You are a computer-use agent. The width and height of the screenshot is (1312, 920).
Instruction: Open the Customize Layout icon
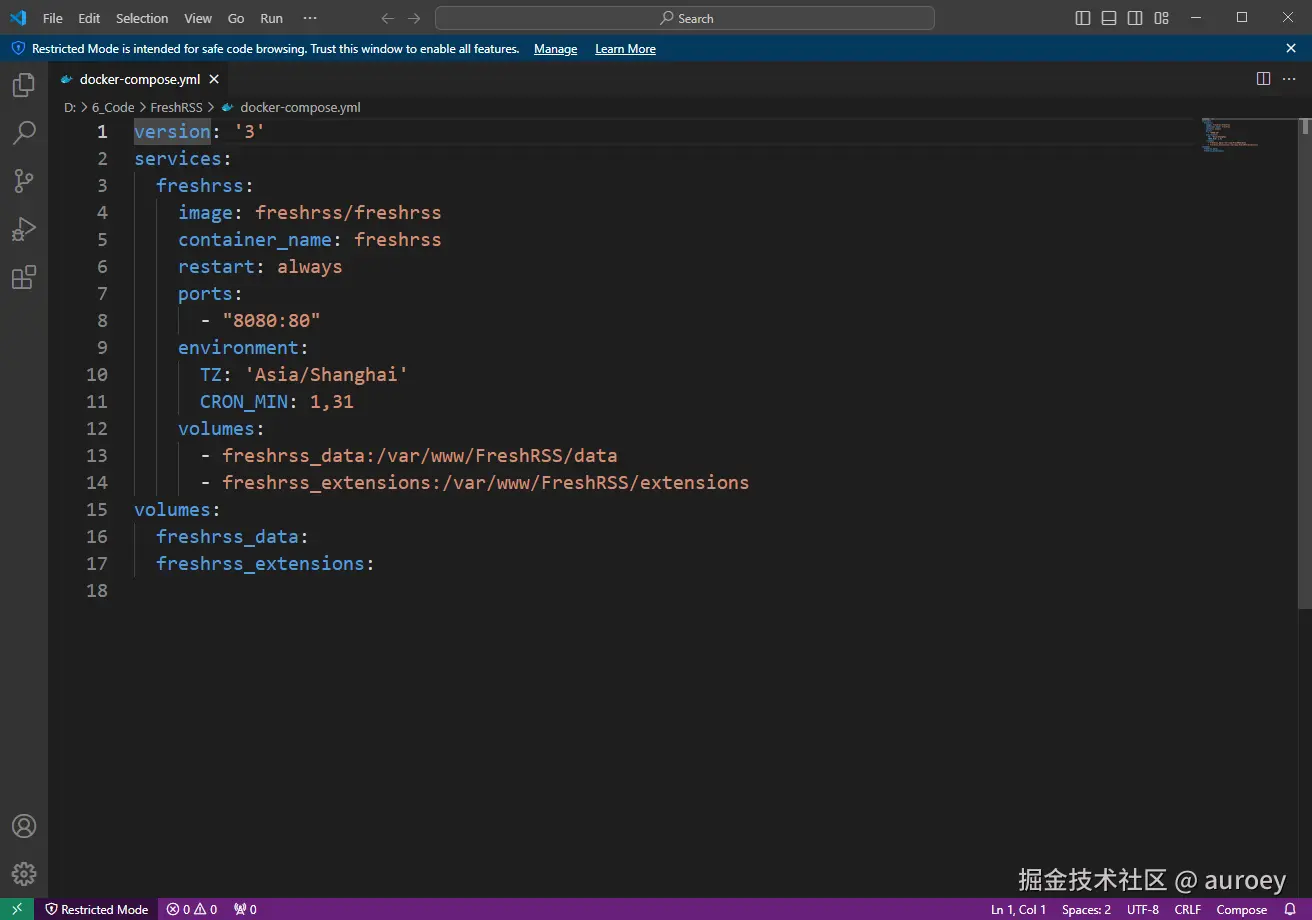1161,18
